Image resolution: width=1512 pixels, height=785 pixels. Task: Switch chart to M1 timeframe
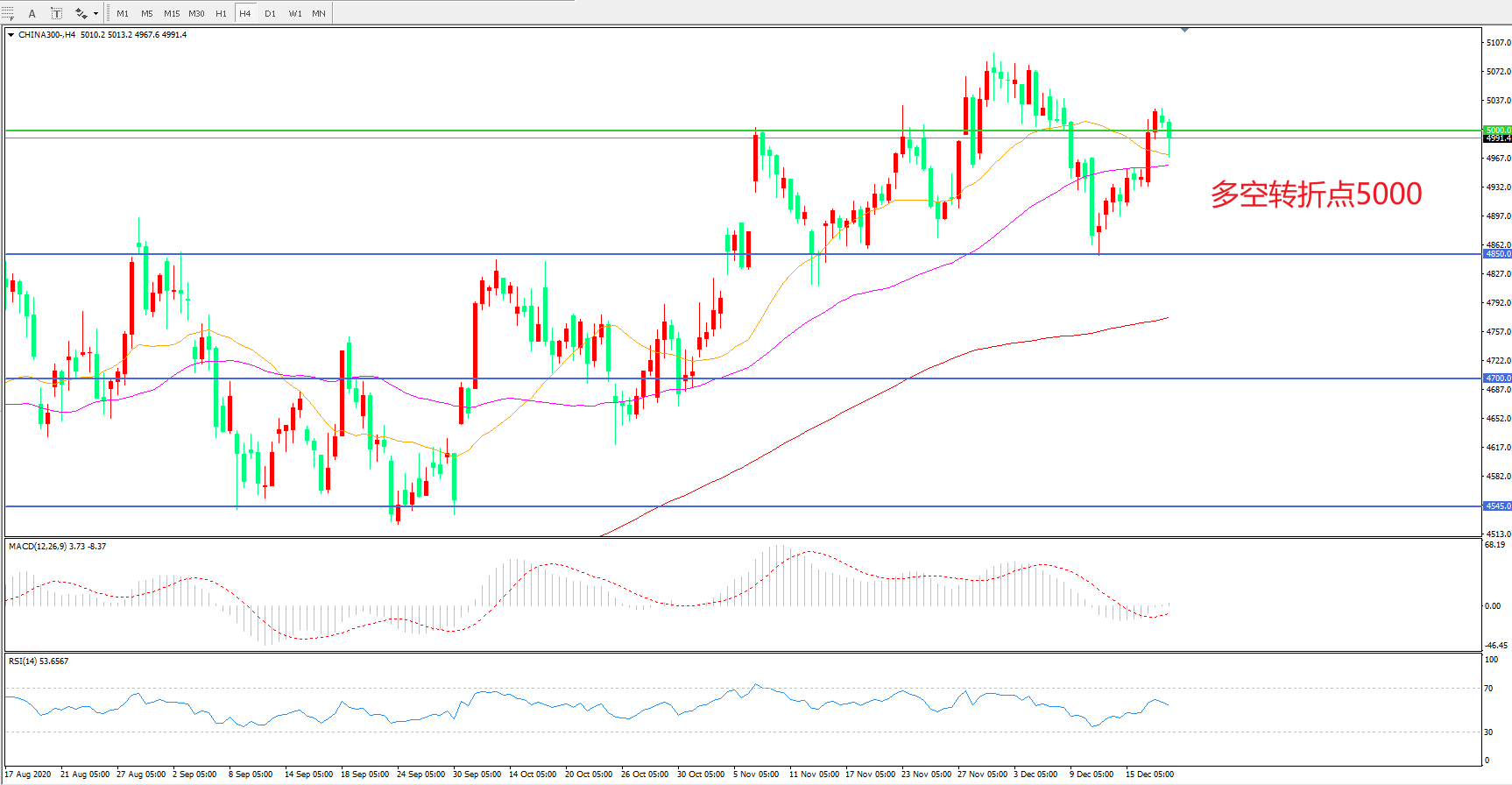coord(123,13)
